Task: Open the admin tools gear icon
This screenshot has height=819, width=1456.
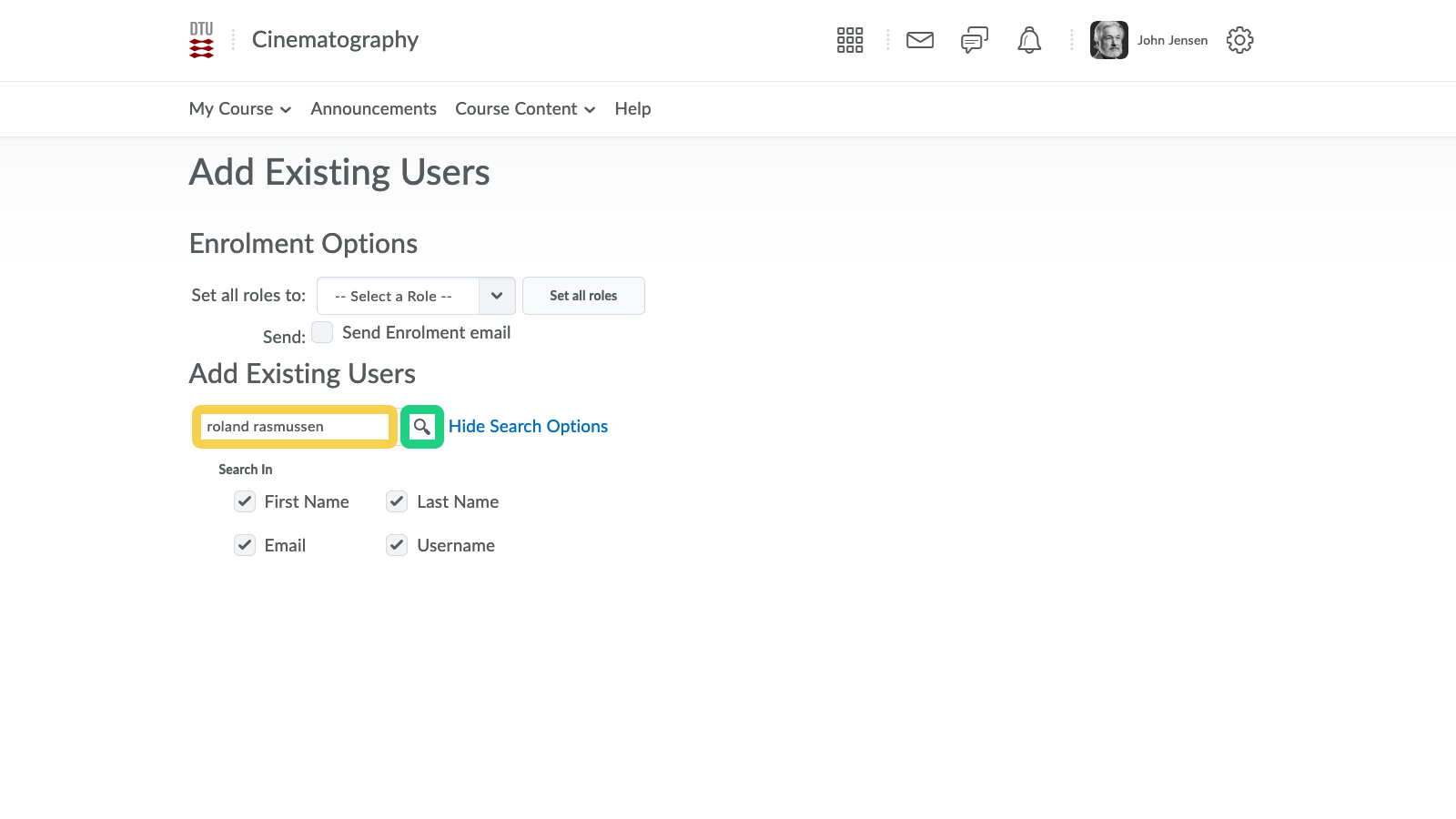Action: pos(1239,40)
